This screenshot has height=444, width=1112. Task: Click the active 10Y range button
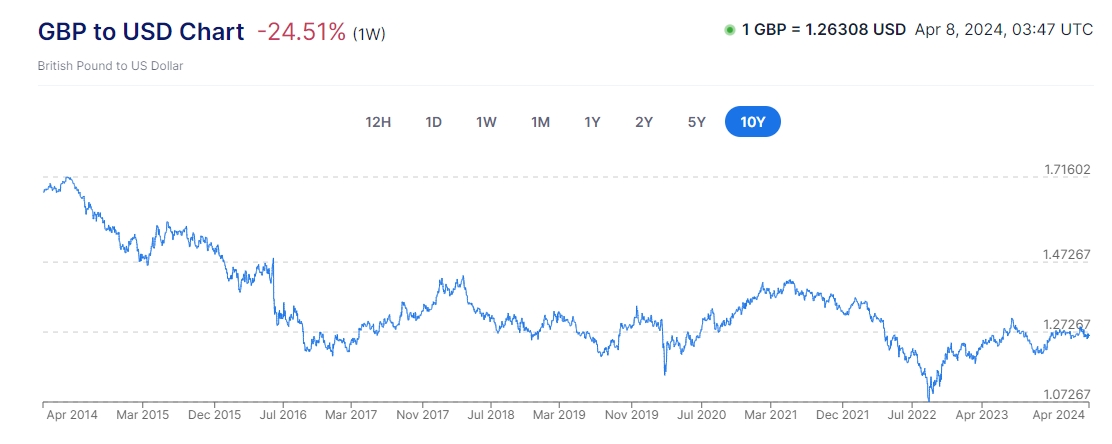point(753,122)
